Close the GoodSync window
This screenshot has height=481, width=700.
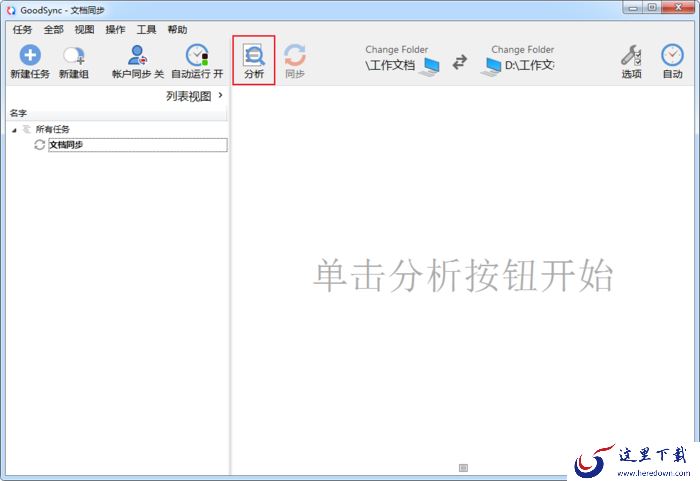678,8
